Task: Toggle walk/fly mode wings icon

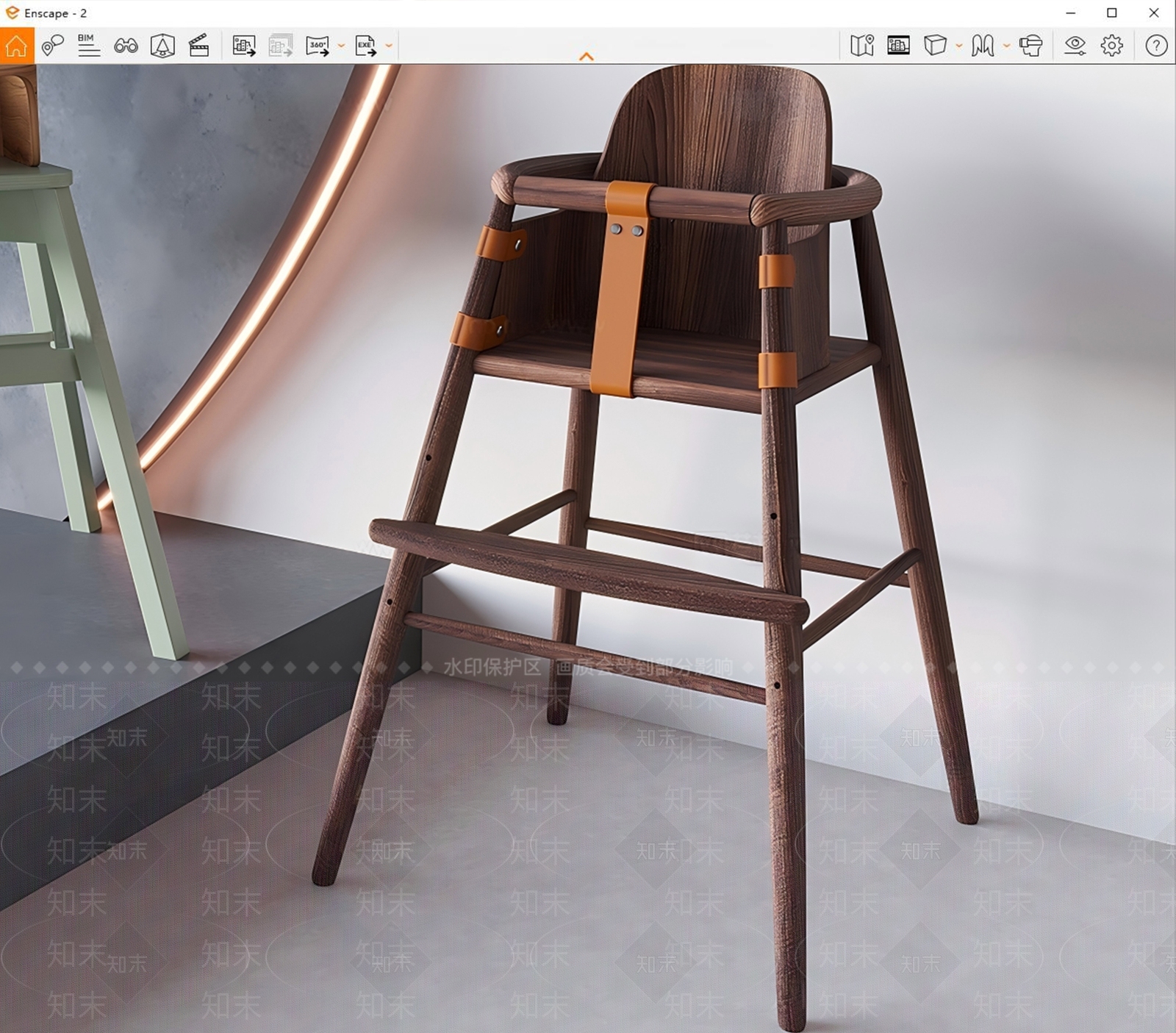Action: (983, 46)
